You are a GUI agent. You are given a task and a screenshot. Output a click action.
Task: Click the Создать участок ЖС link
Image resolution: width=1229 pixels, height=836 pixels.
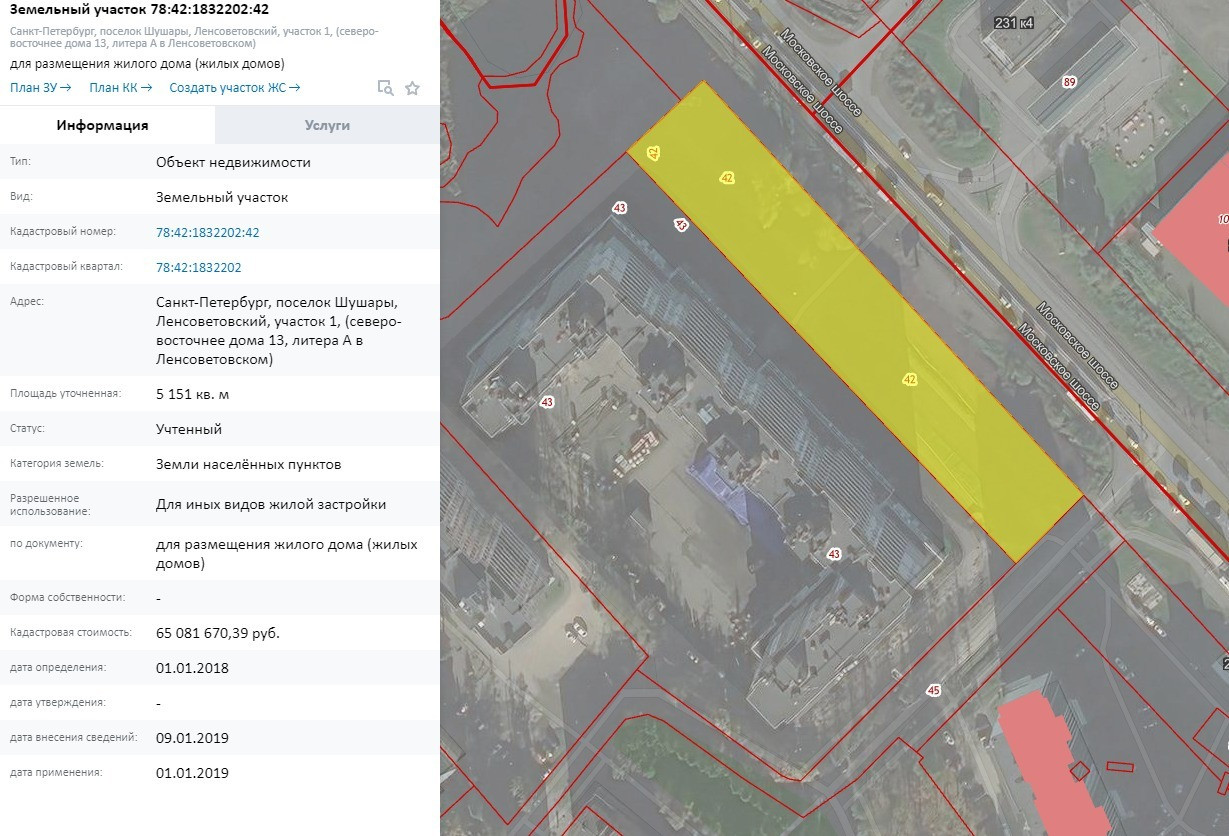pyautogui.click(x=235, y=88)
